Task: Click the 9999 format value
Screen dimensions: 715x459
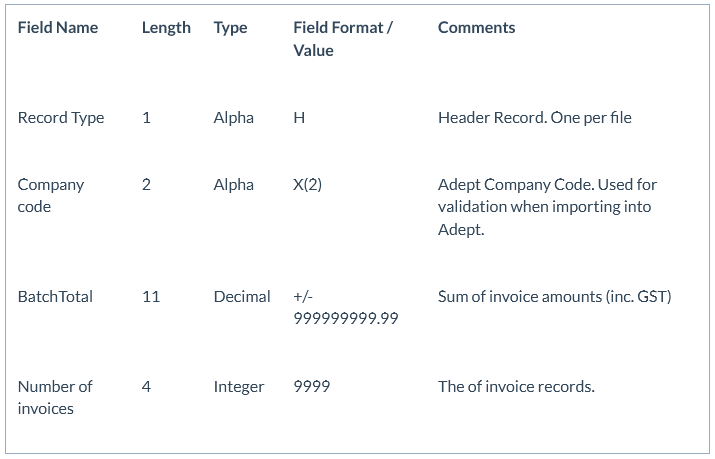Action: tap(311, 387)
